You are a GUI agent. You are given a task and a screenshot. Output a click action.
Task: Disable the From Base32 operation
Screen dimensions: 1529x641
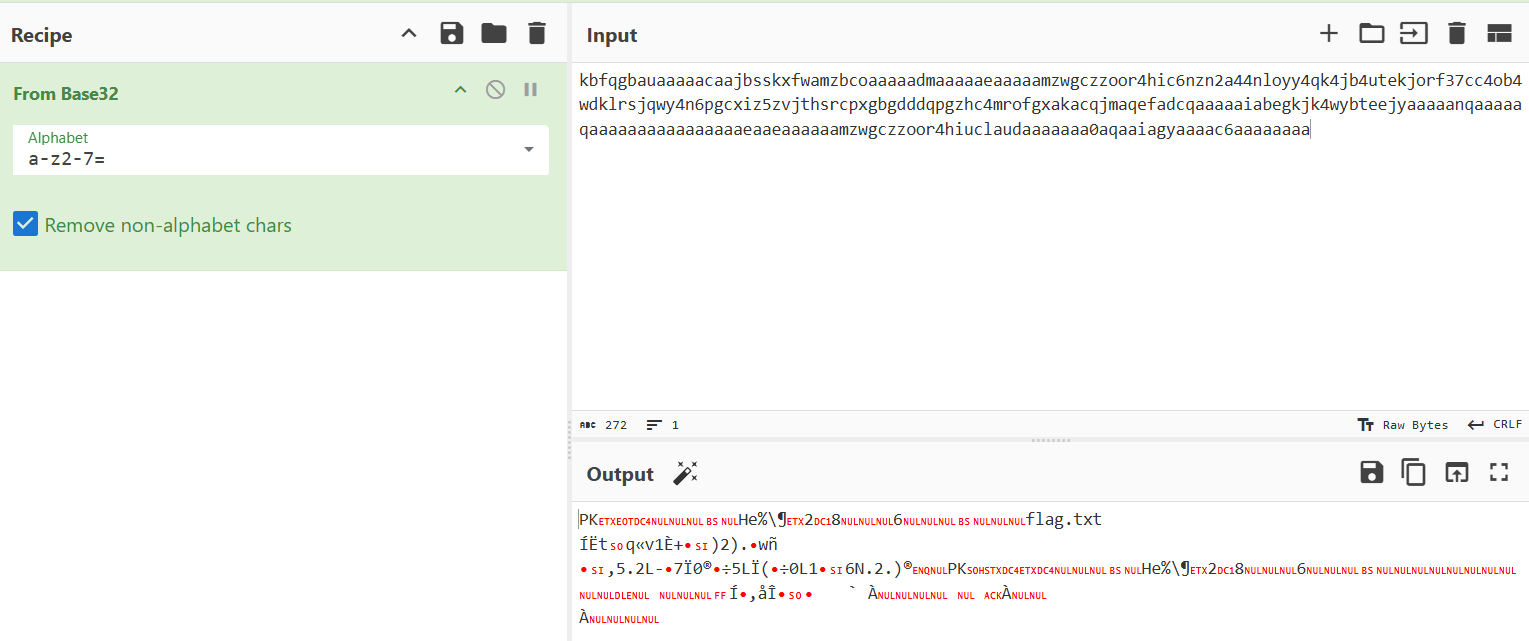495,90
